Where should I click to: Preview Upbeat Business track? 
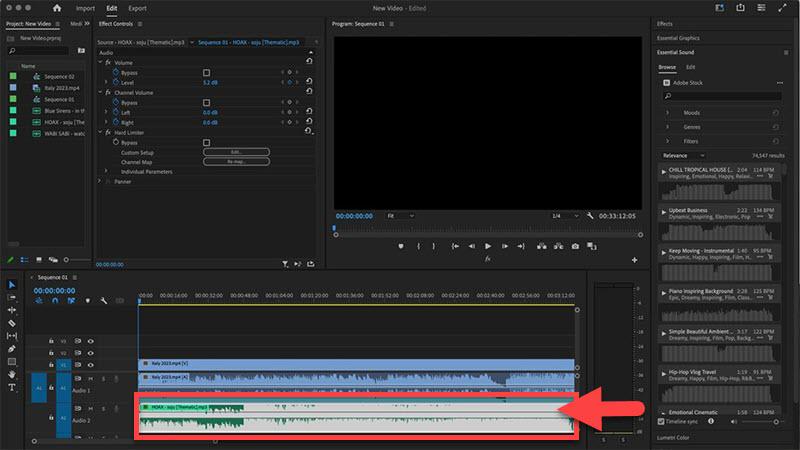pos(664,212)
